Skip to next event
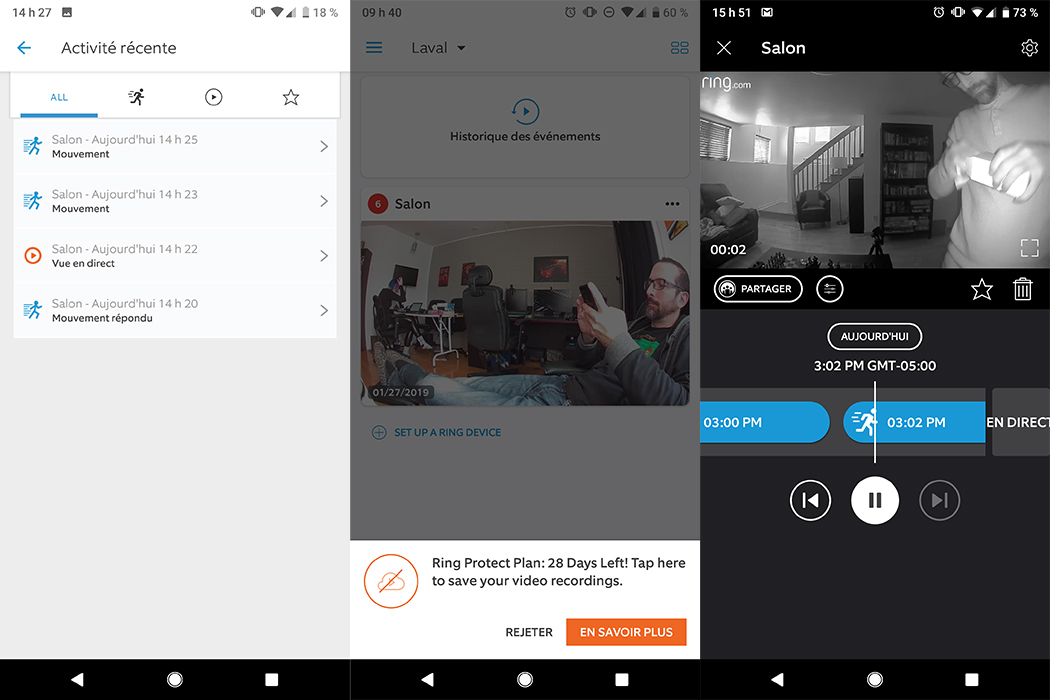 (940, 500)
